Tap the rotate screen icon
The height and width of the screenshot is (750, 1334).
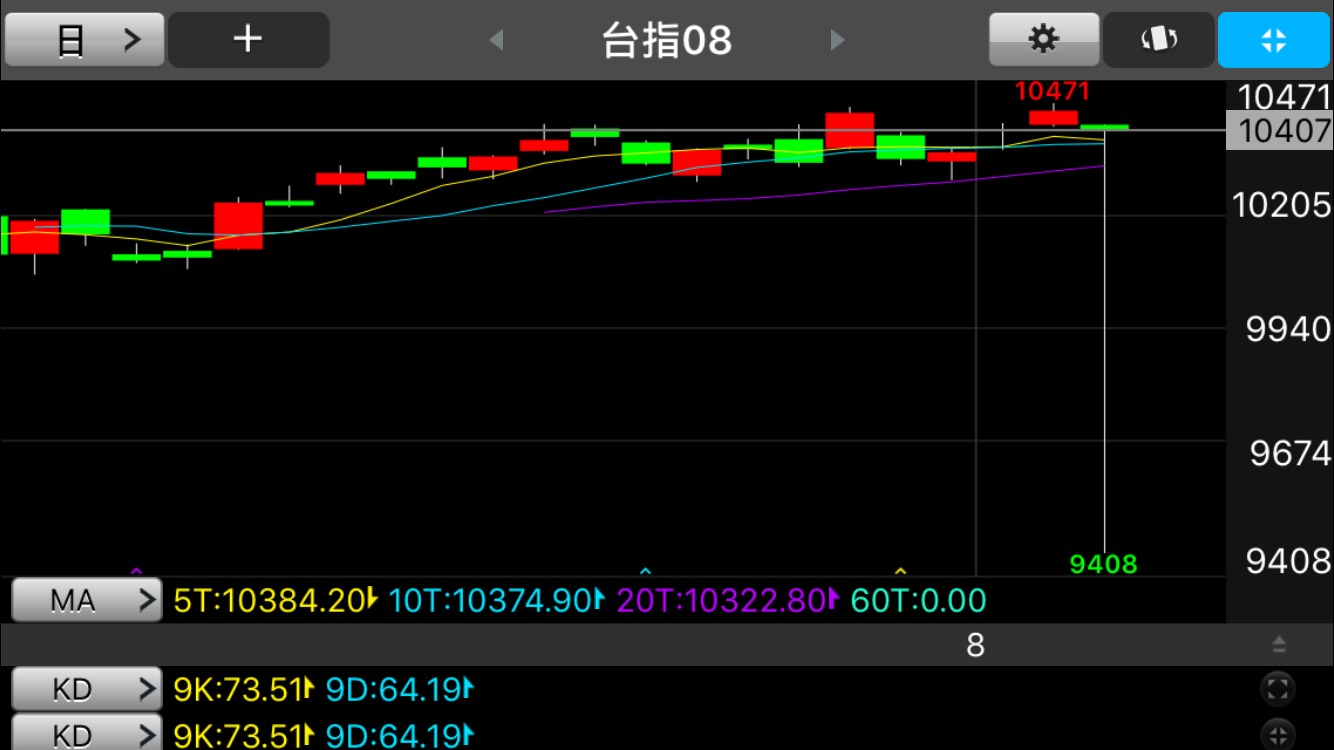pos(1159,40)
